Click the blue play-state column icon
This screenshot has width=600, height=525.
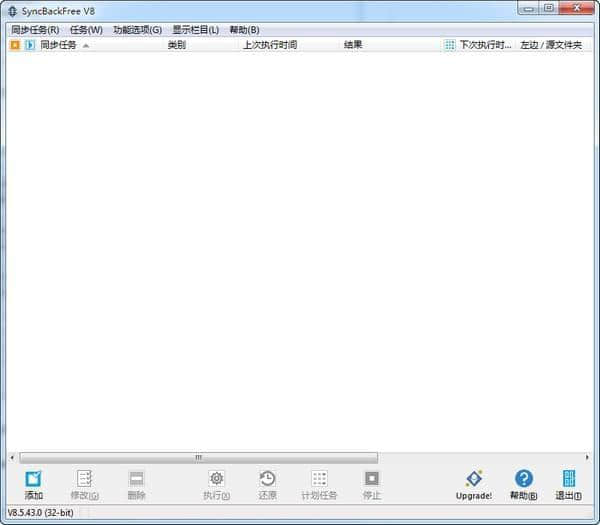coord(30,45)
